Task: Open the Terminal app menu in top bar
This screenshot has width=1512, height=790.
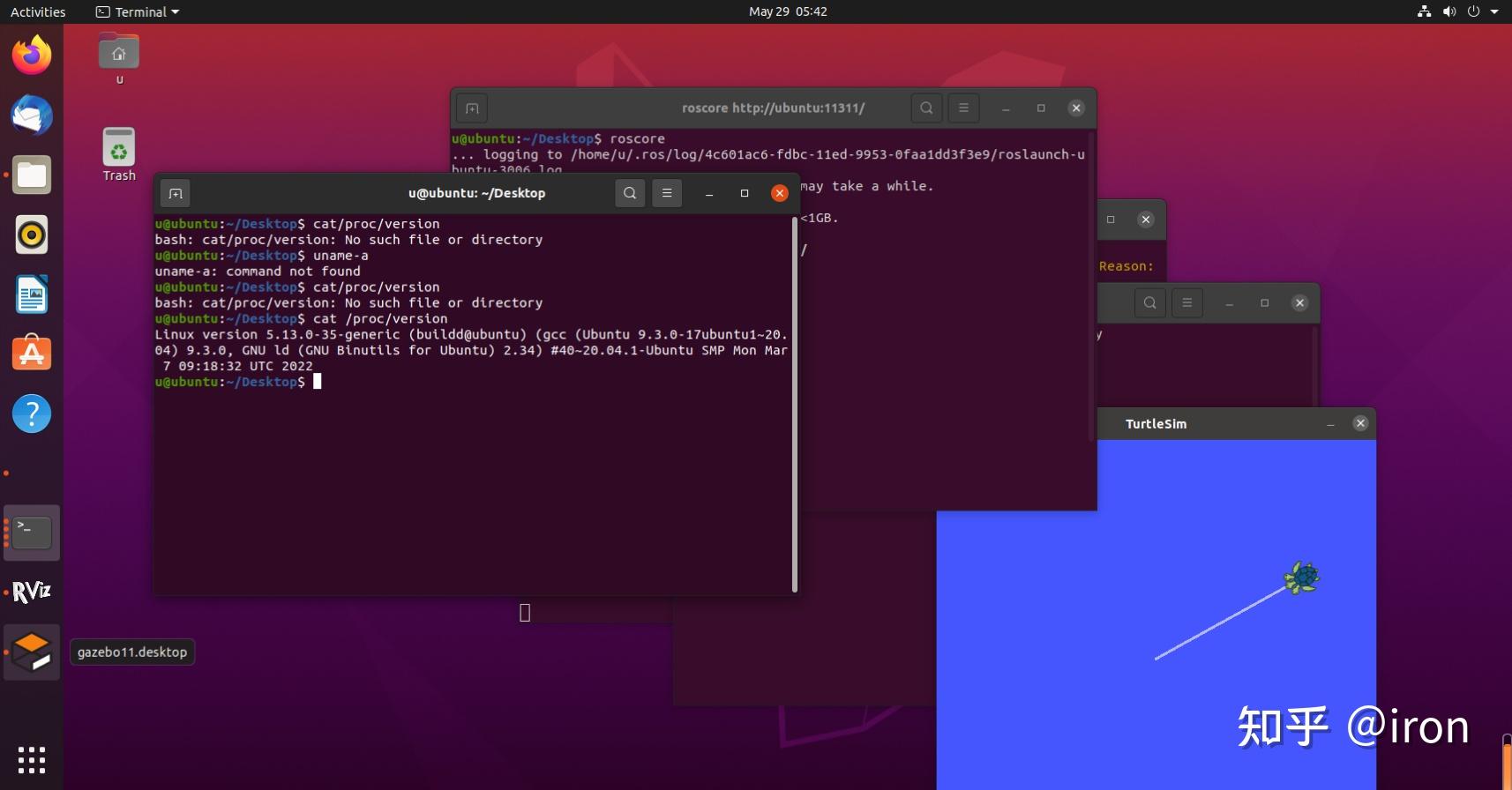Action: [x=138, y=11]
